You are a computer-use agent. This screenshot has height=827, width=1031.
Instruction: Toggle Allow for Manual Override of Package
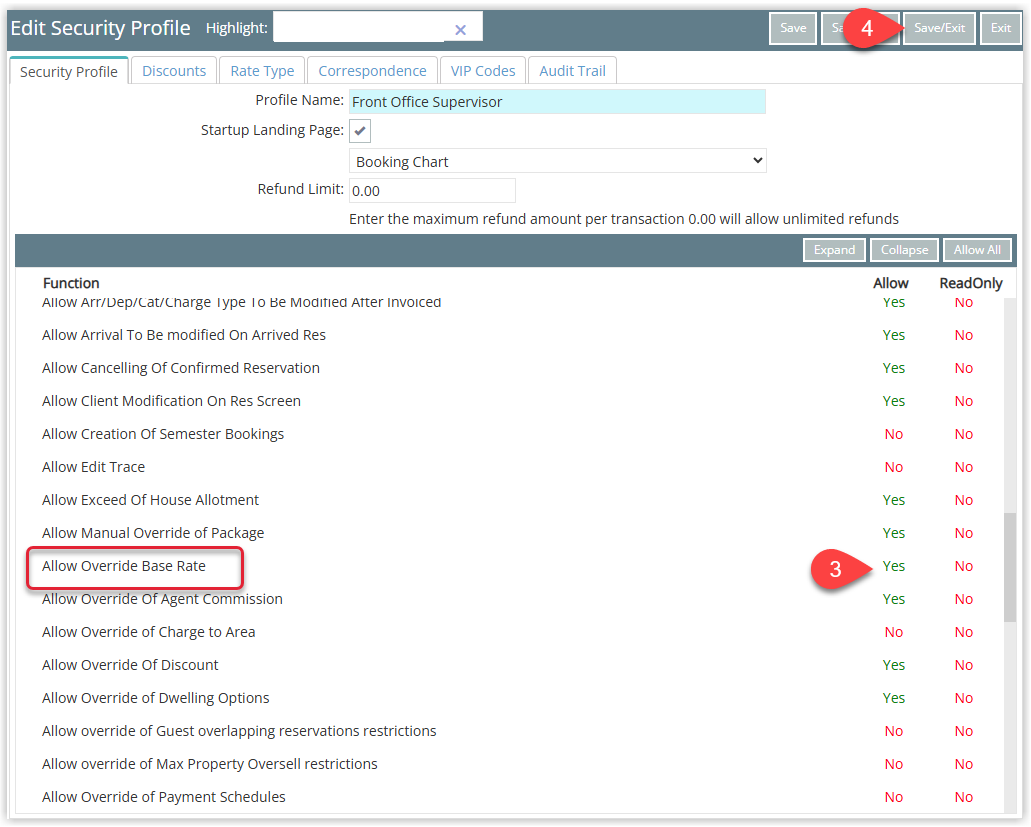[x=894, y=533]
